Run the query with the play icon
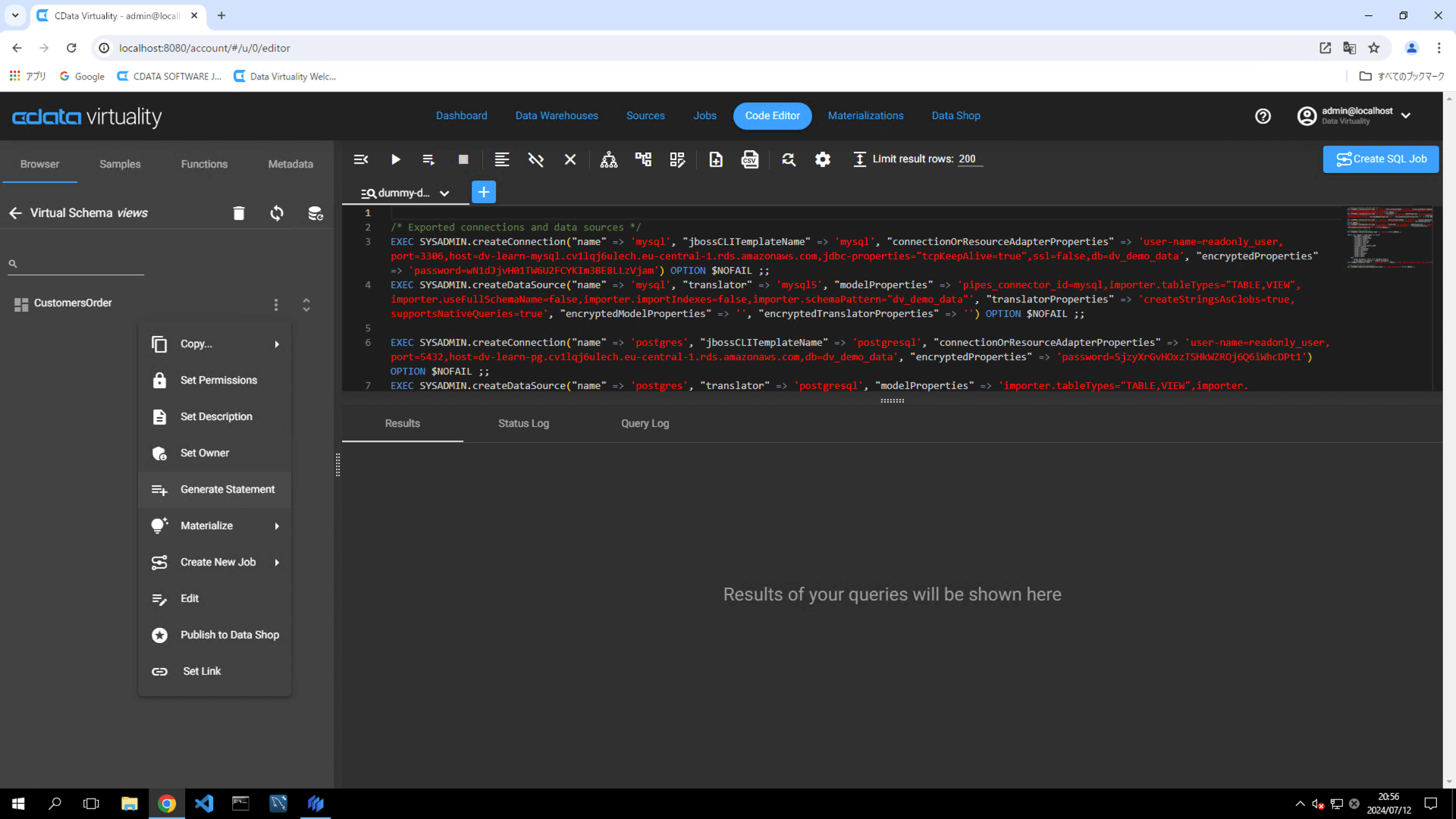Image resolution: width=1456 pixels, height=819 pixels. (x=395, y=159)
